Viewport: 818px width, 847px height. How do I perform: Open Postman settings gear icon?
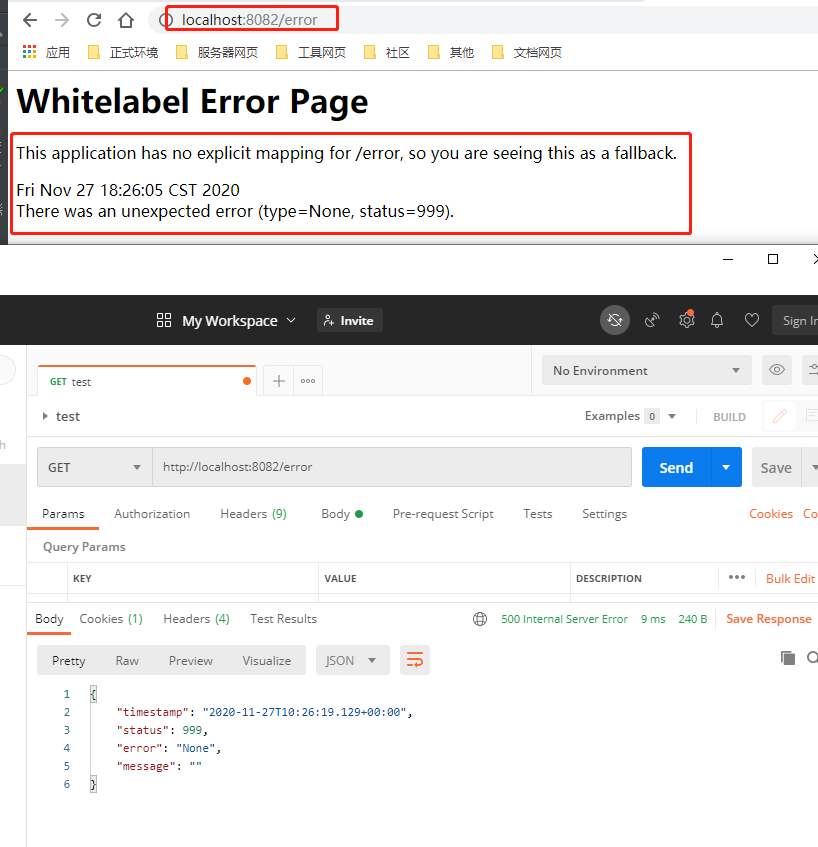pos(687,320)
